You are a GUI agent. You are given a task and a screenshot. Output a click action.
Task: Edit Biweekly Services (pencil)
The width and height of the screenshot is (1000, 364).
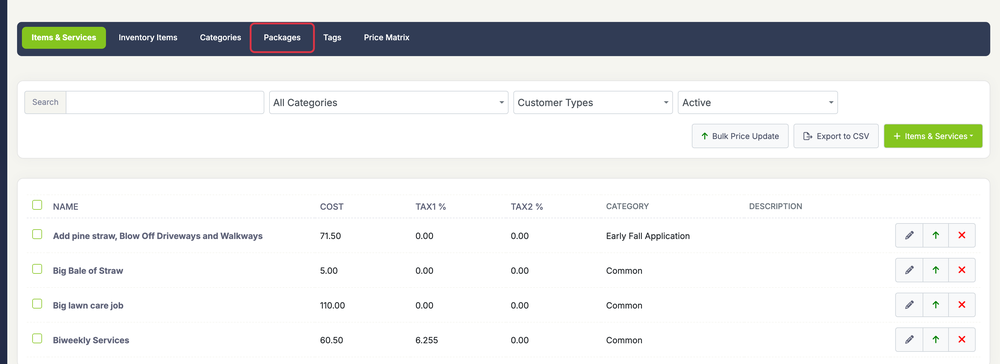click(909, 340)
